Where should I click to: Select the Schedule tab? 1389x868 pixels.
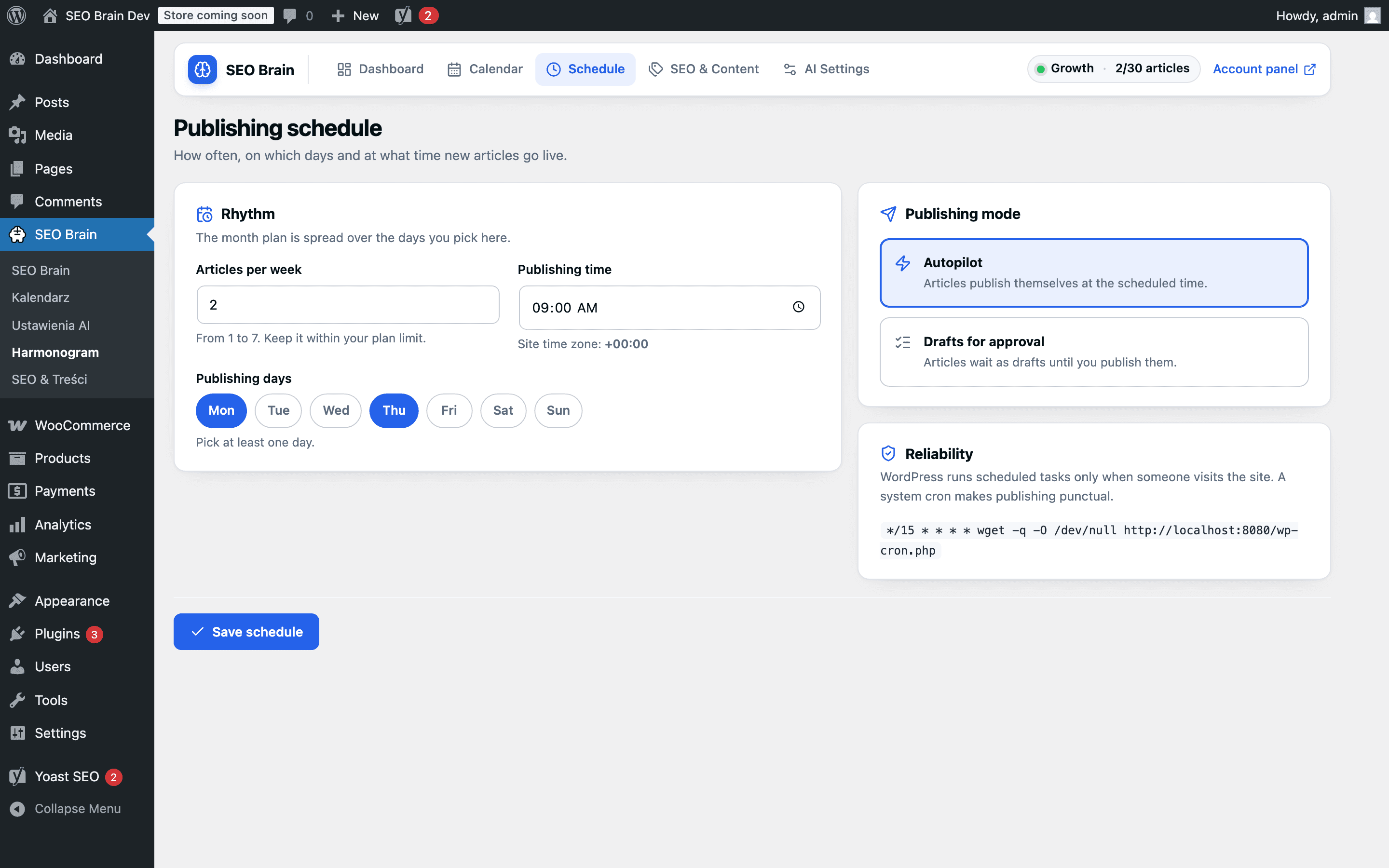pos(586,69)
